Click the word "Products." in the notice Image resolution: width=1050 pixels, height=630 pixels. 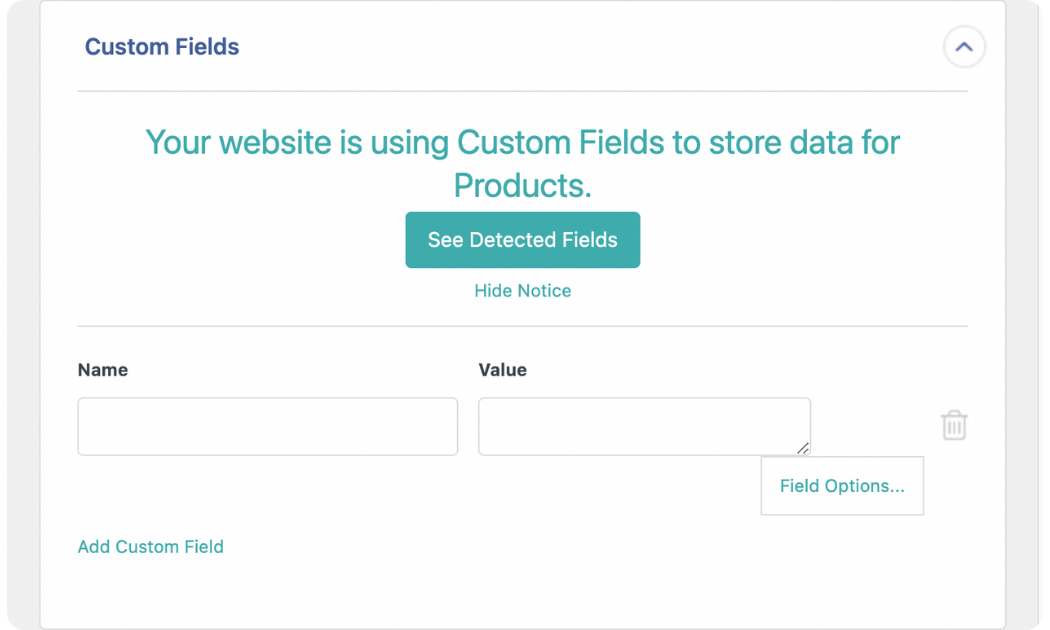tap(522, 185)
